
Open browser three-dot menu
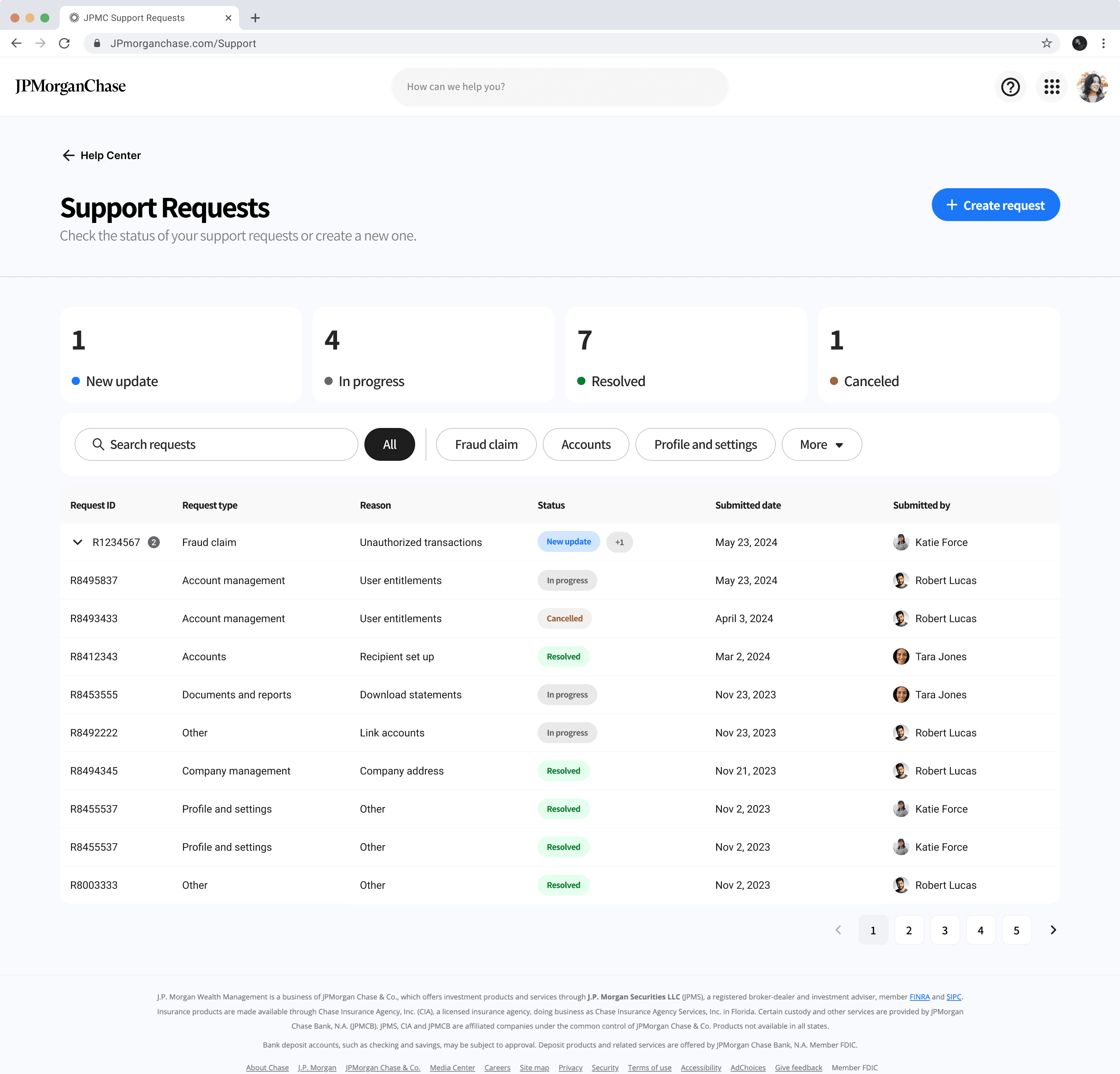tap(1103, 43)
